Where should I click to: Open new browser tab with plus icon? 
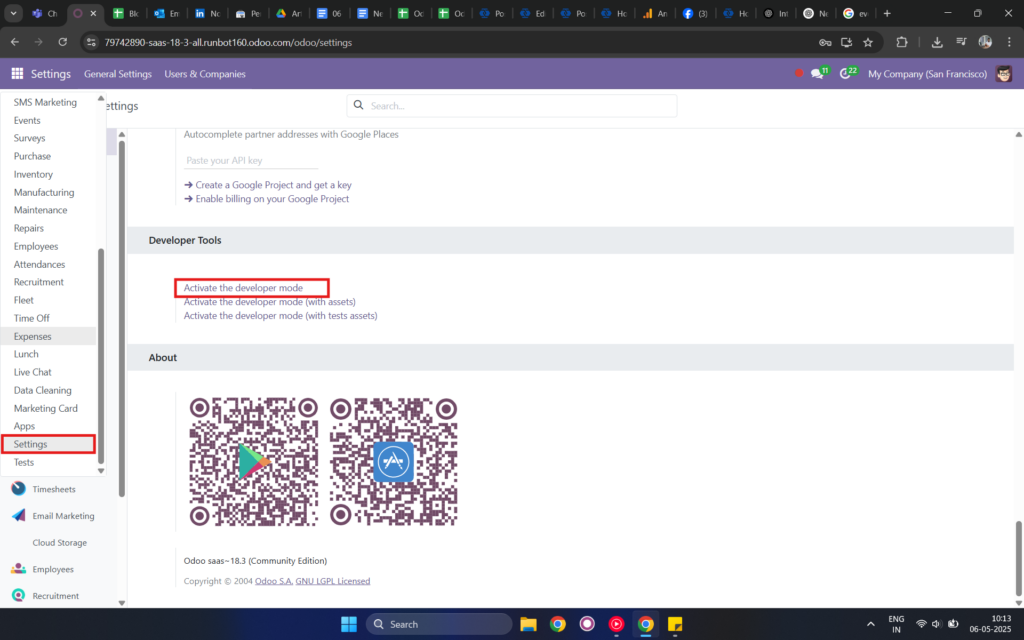point(887,13)
